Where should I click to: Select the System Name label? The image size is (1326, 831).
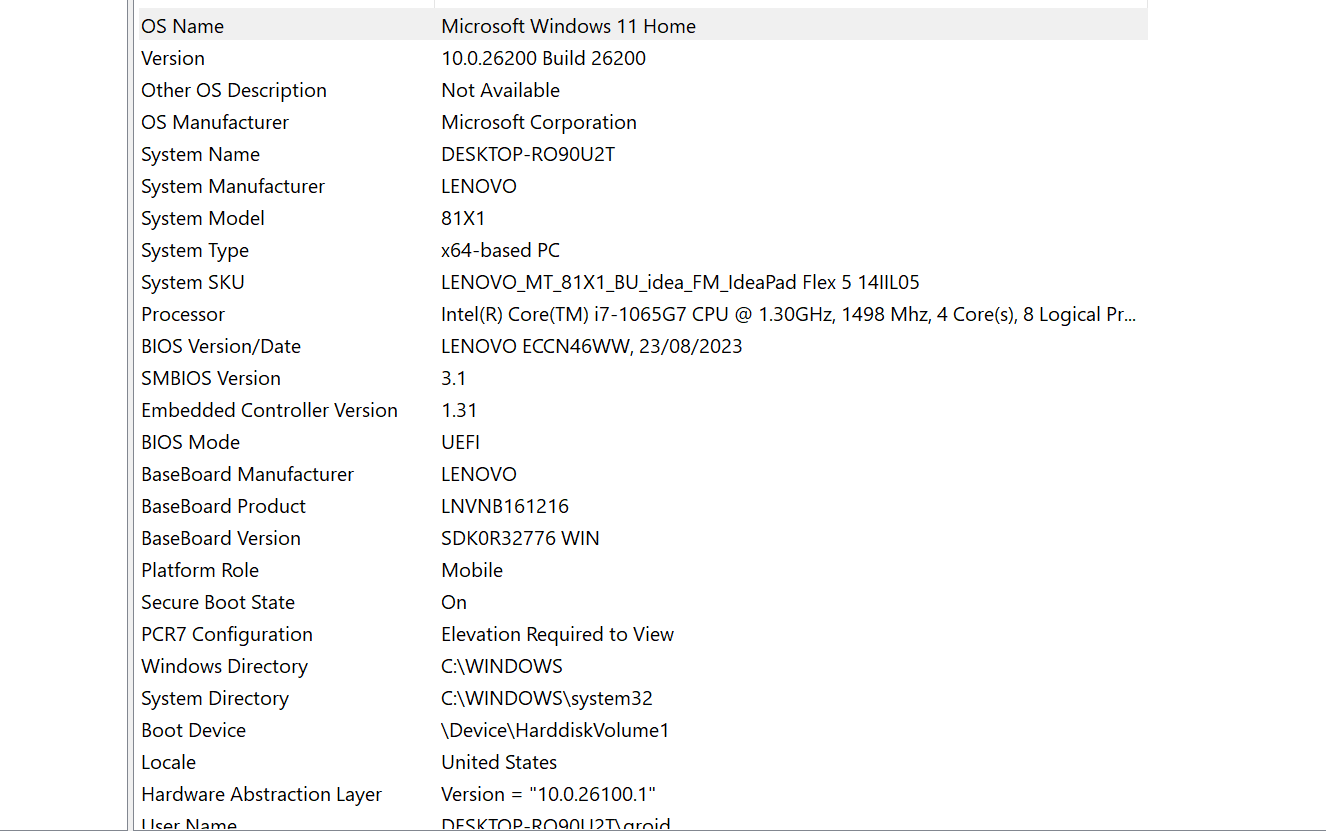point(200,154)
